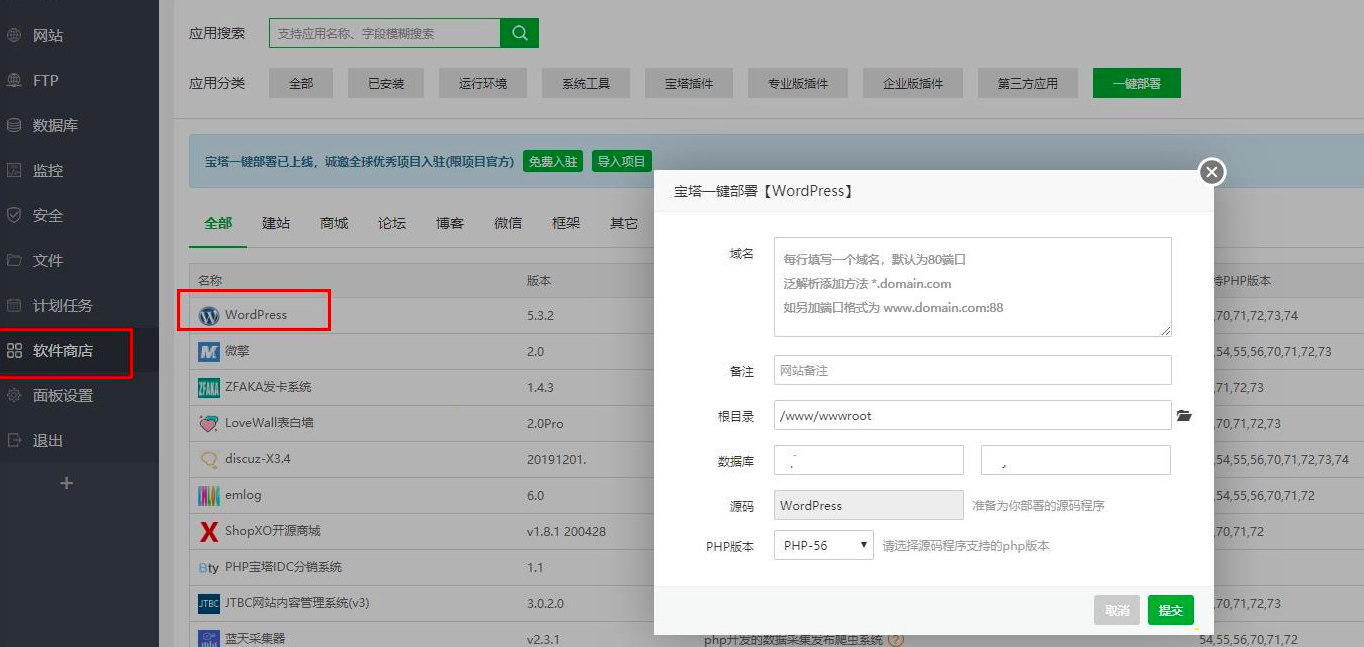This screenshot has width=1364, height=647.
Task: Click the 名称 column header
Action: (x=210, y=281)
